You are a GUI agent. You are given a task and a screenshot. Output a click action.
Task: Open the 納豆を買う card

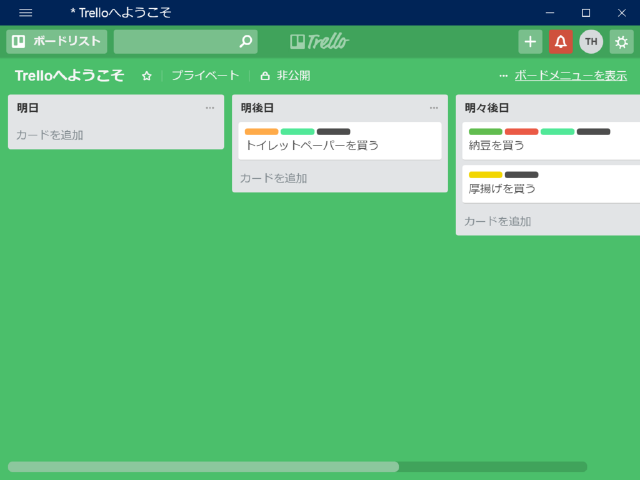551,141
